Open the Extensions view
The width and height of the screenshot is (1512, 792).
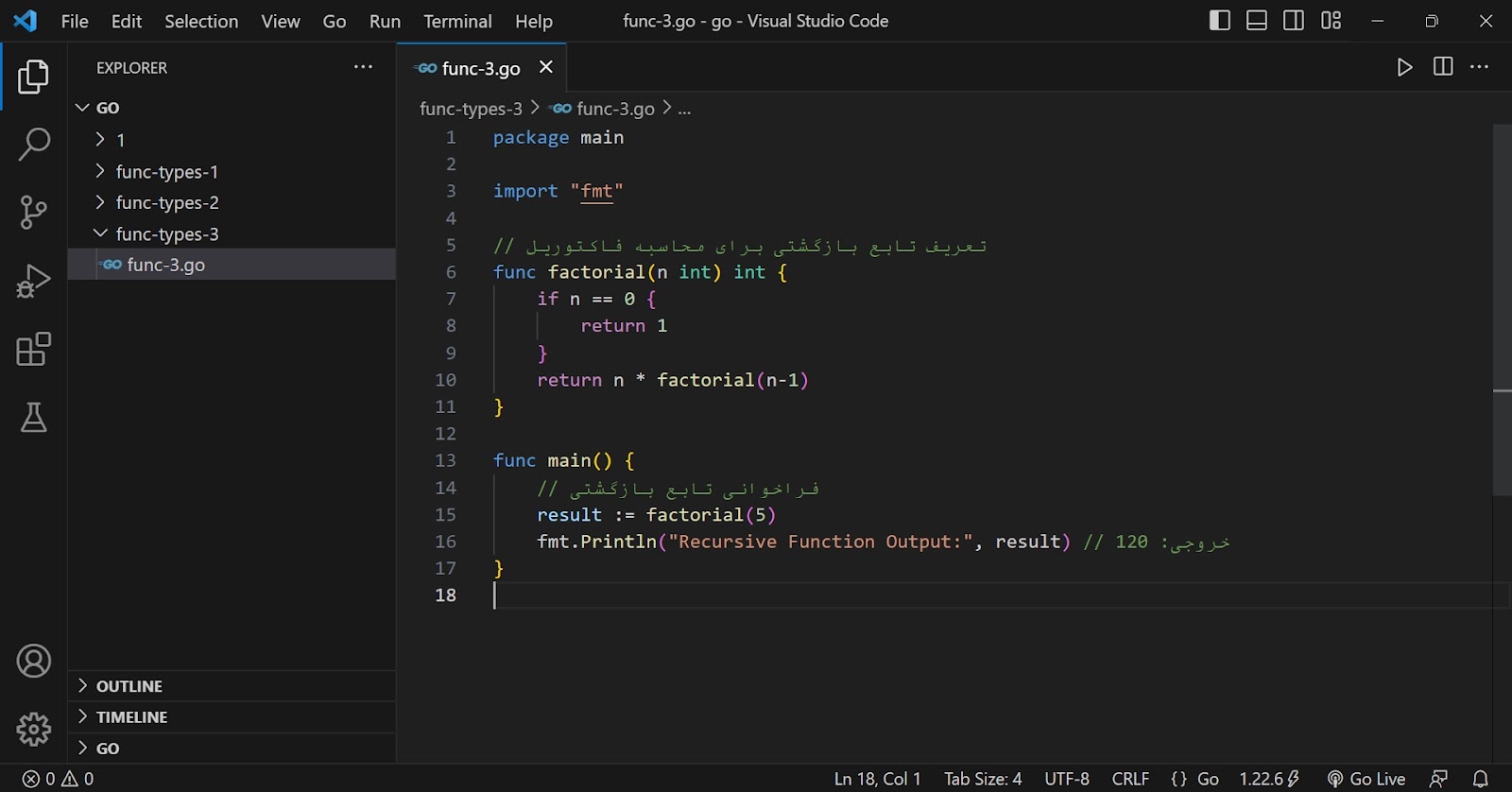pos(33,349)
